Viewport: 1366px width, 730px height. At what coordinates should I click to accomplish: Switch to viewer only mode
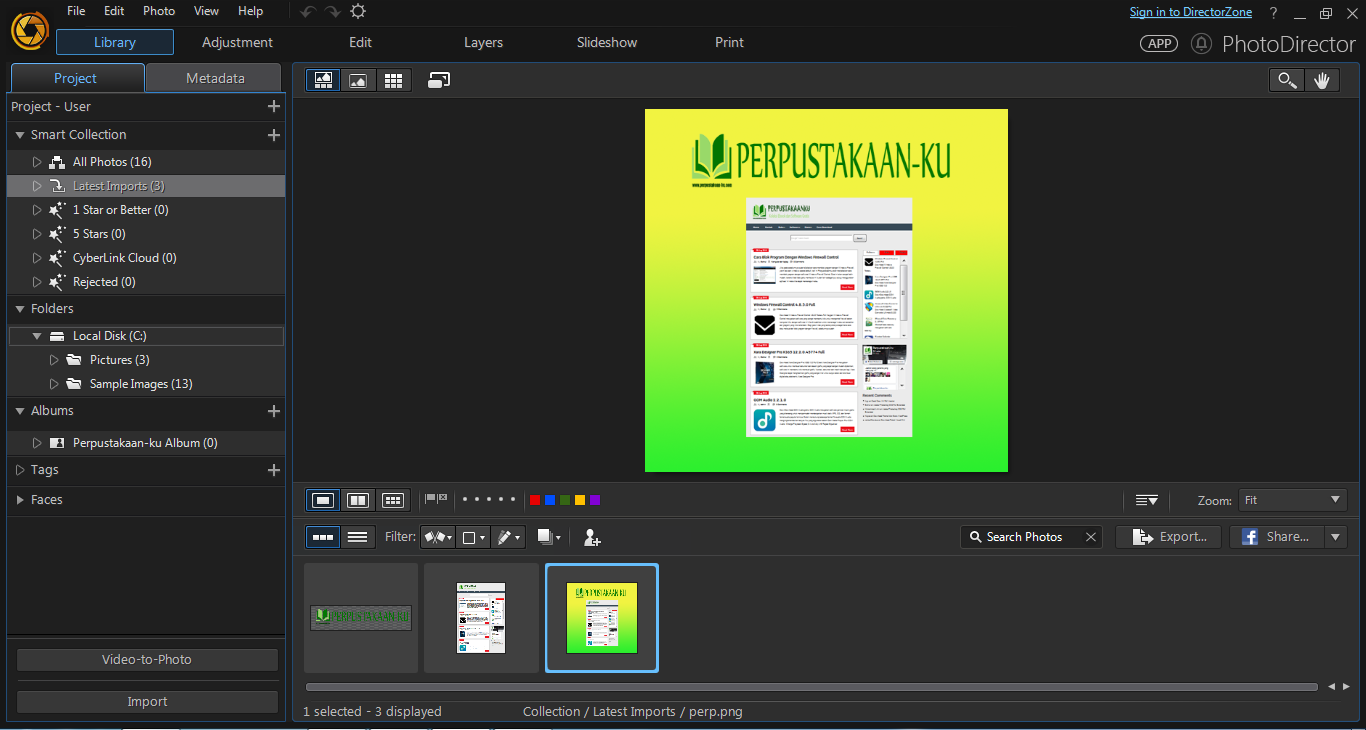tap(358, 80)
